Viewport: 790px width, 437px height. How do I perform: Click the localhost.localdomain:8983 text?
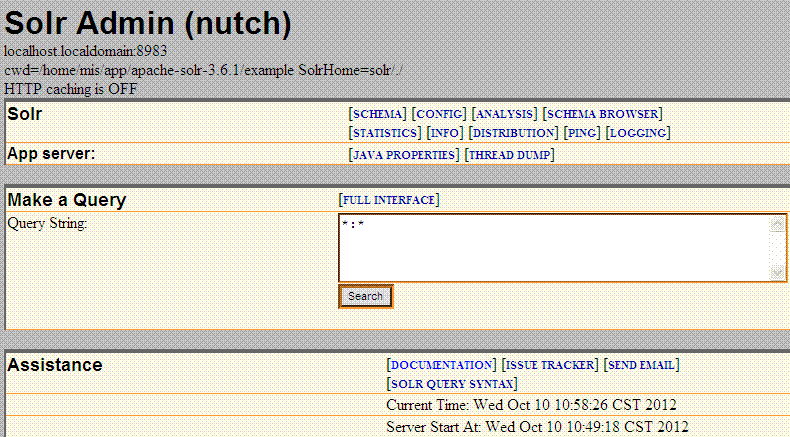[x=86, y=51]
